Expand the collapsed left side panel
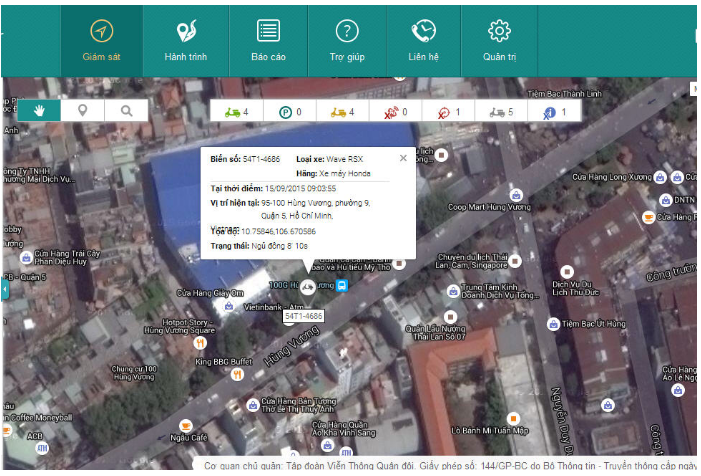Image resolution: width=701 pixels, height=476 pixels. (4, 289)
